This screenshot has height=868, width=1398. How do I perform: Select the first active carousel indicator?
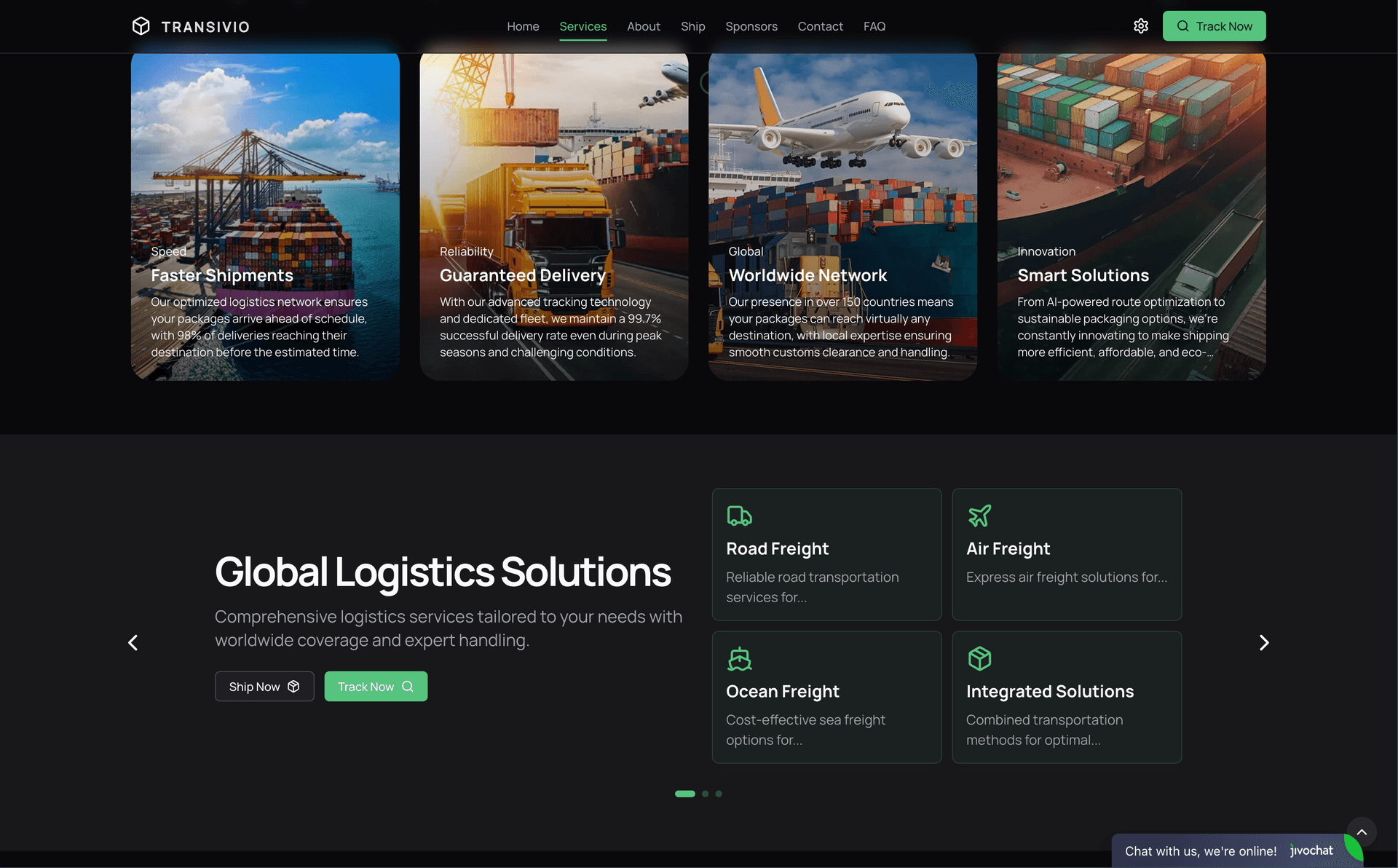click(684, 794)
